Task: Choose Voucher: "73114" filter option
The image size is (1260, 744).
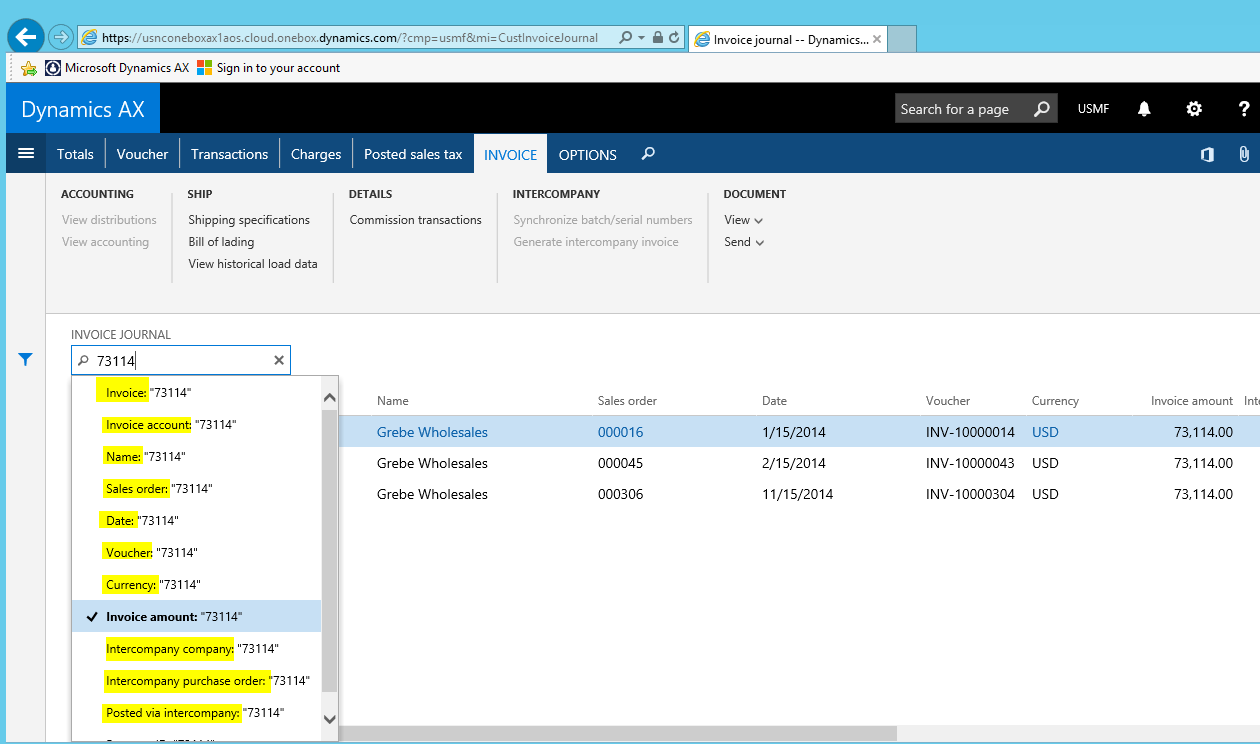Action: pos(152,553)
